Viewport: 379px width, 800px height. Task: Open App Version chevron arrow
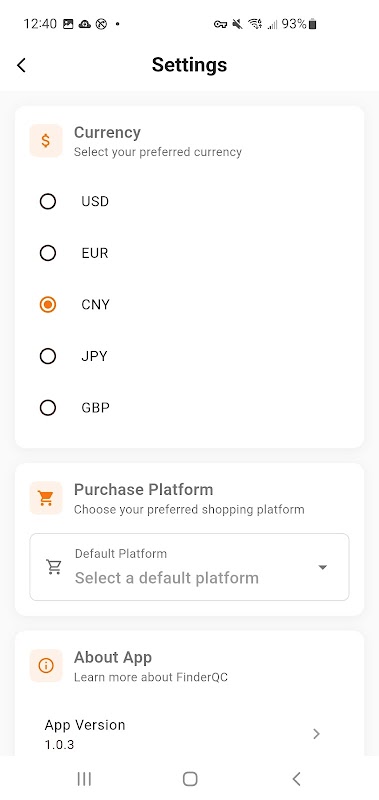[316, 734]
